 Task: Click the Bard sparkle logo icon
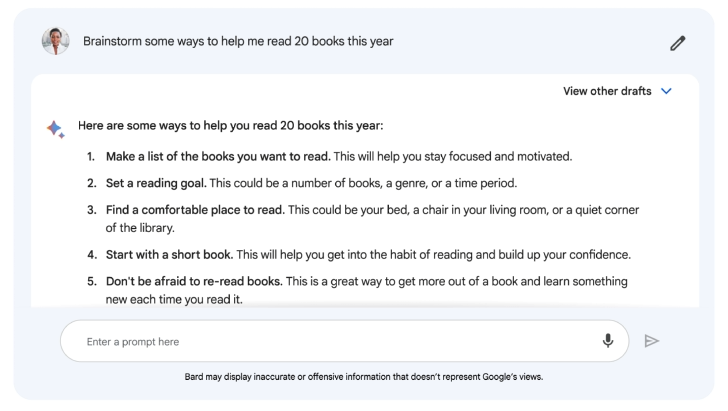56,129
